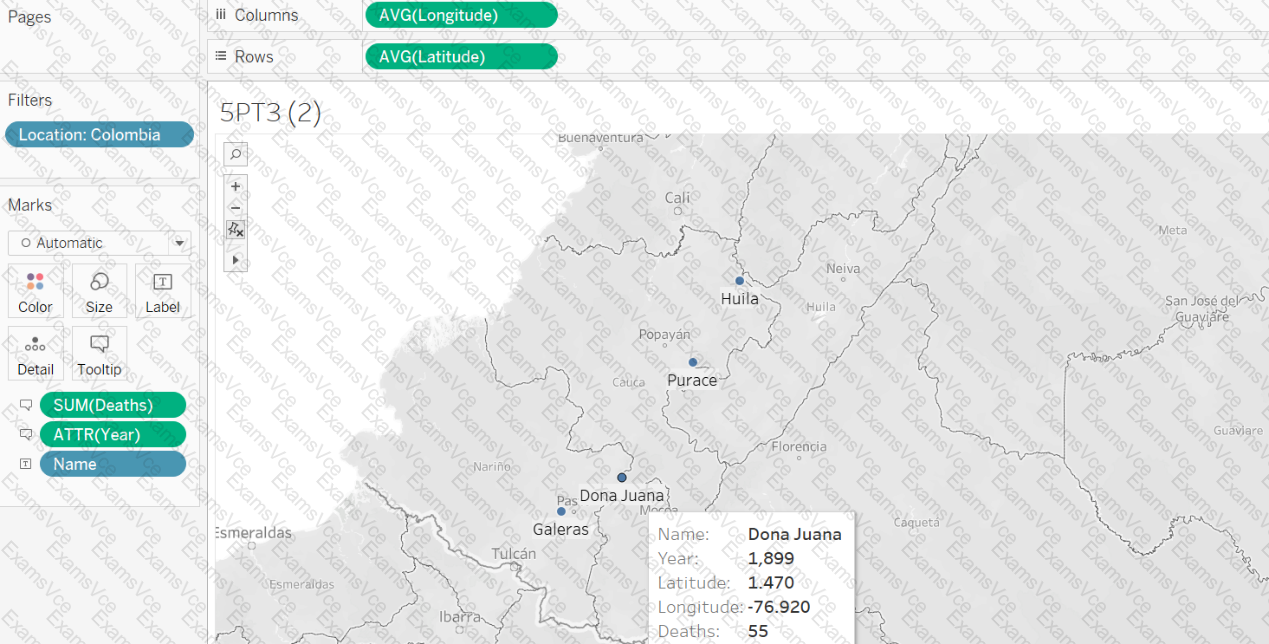Click the "Deaths:" field label in tooltip
Viewport: 1269px width, 644px height.
(689, 631)
